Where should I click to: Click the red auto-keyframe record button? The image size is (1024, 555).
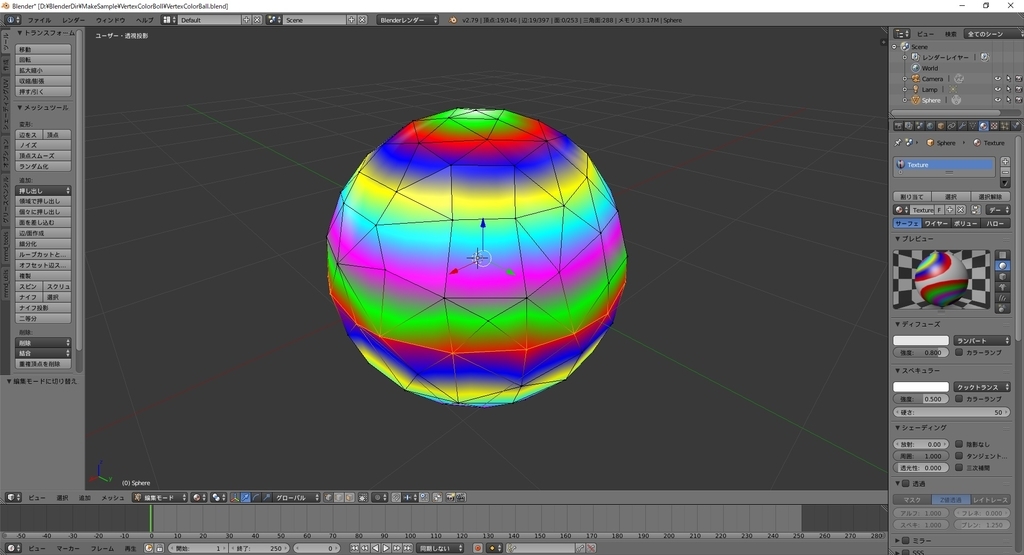point(477,548)
